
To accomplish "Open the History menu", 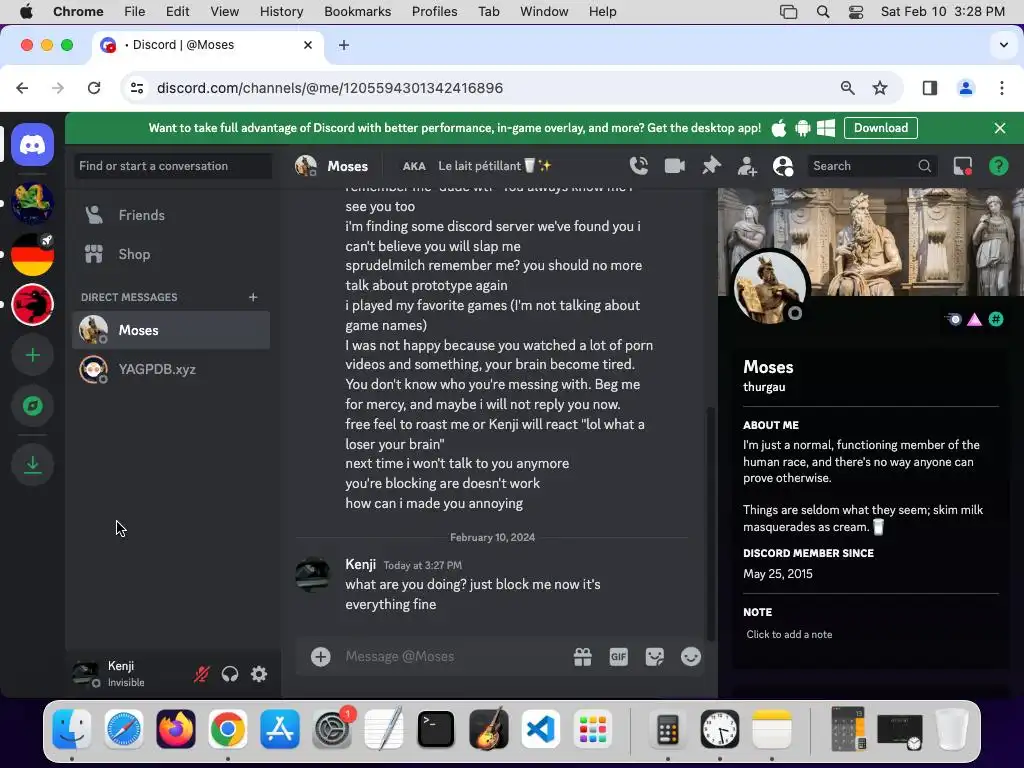I will (x=281, y=11).
